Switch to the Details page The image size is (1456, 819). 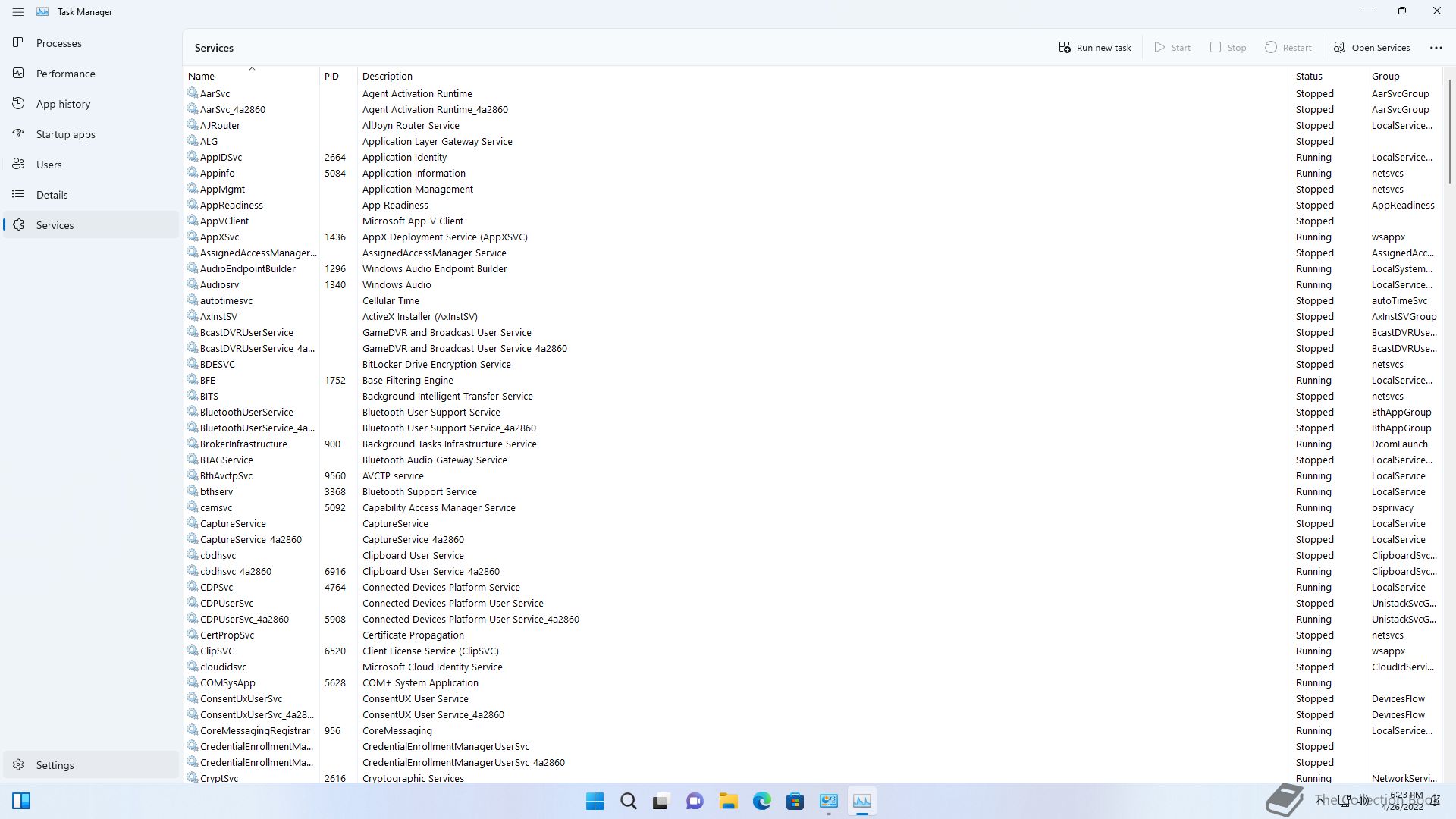(91, 195)
